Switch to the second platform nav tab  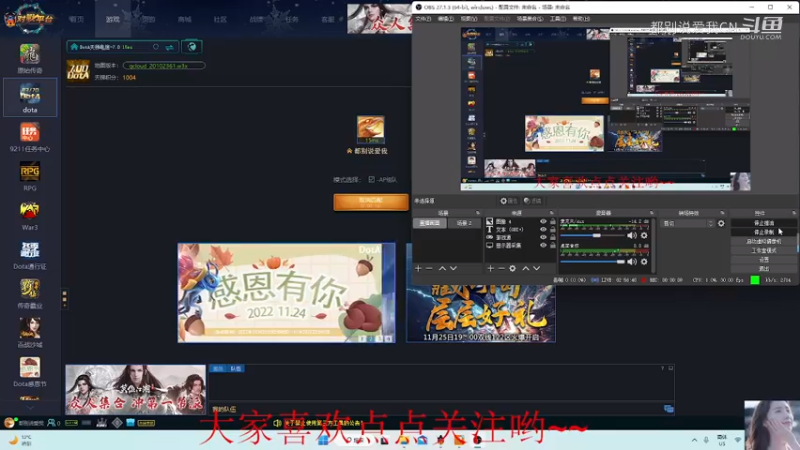(x=113, y=19)
